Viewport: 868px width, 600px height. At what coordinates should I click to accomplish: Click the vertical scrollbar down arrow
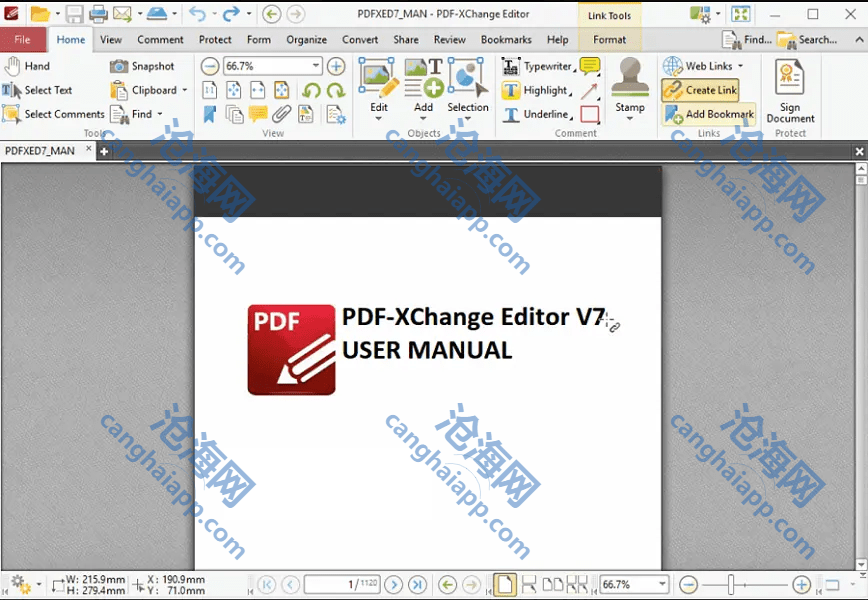(861, 565)
